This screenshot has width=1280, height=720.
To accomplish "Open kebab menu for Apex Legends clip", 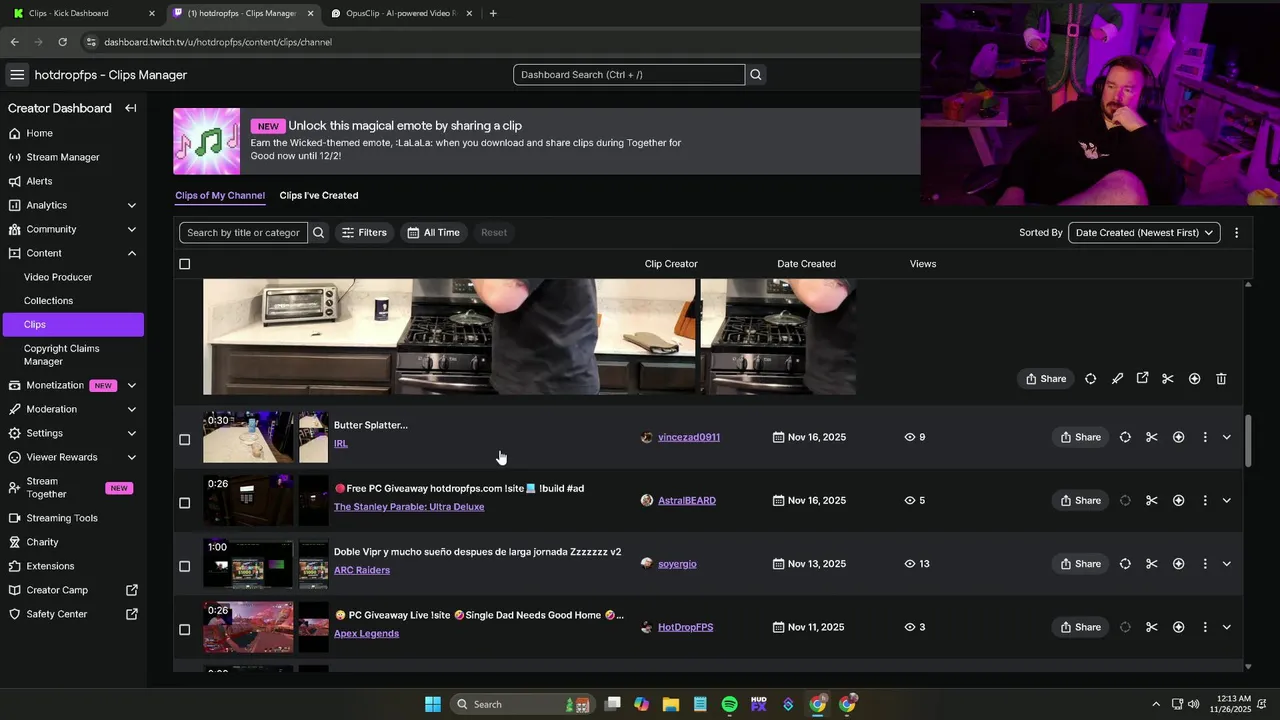I will (x=1204, y=627).
